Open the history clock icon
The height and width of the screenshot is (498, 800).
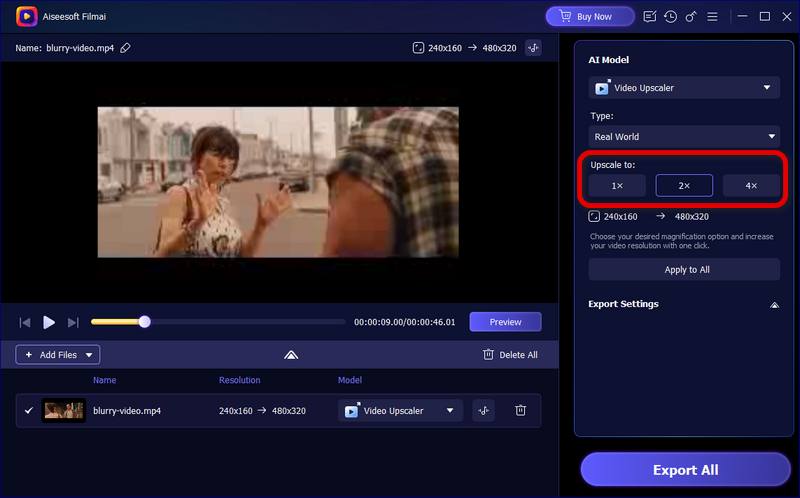670,17
